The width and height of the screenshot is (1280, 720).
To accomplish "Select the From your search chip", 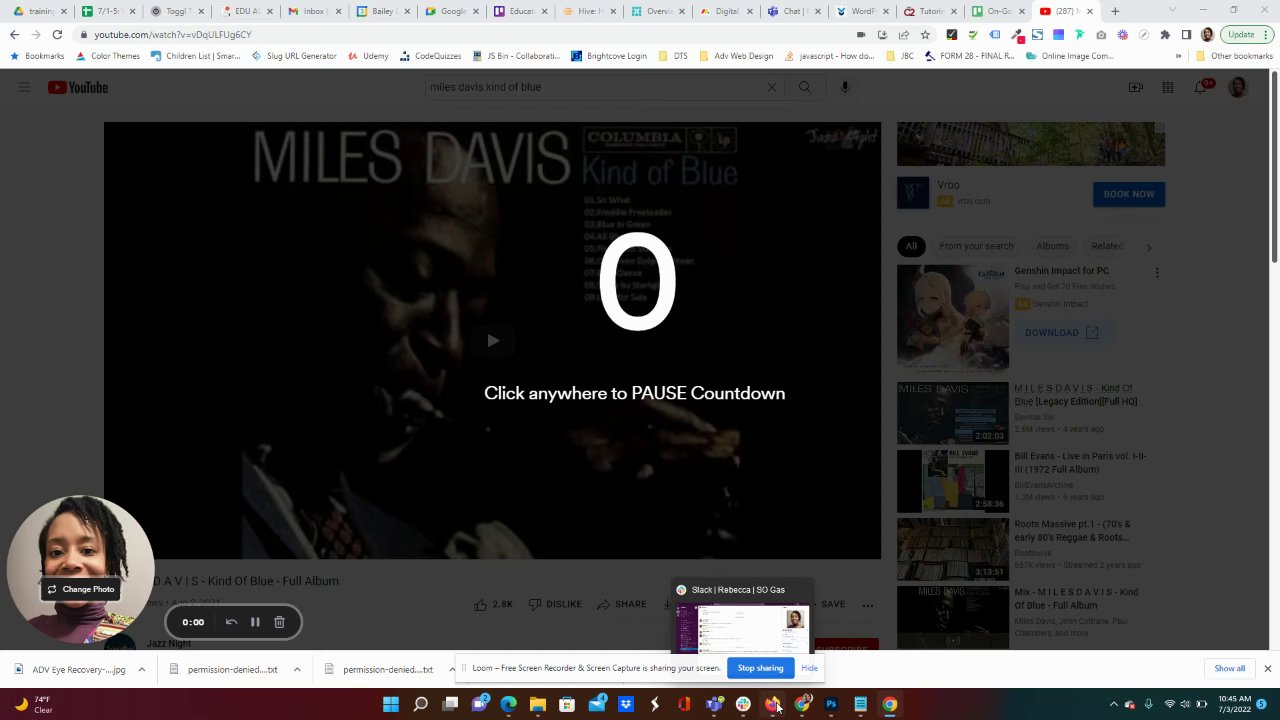I will [976, 246].
